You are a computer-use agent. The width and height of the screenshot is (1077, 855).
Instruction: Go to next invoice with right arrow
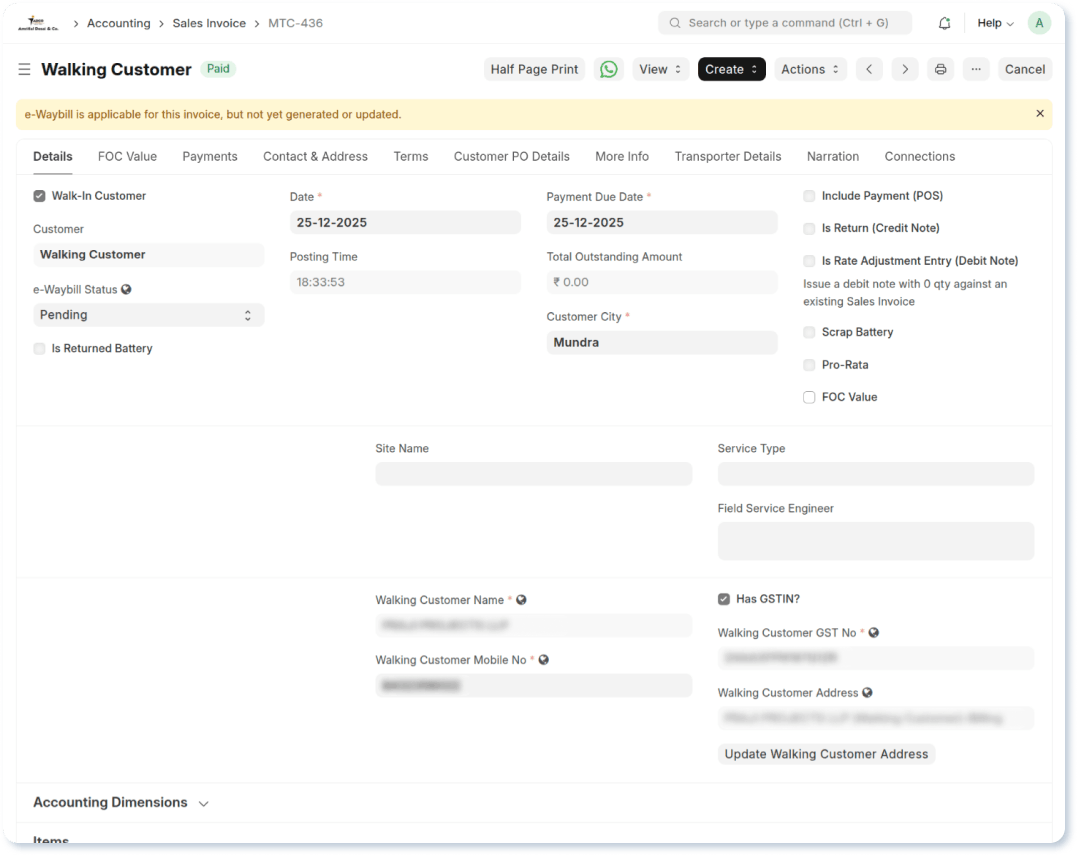[x=904, y=69]
